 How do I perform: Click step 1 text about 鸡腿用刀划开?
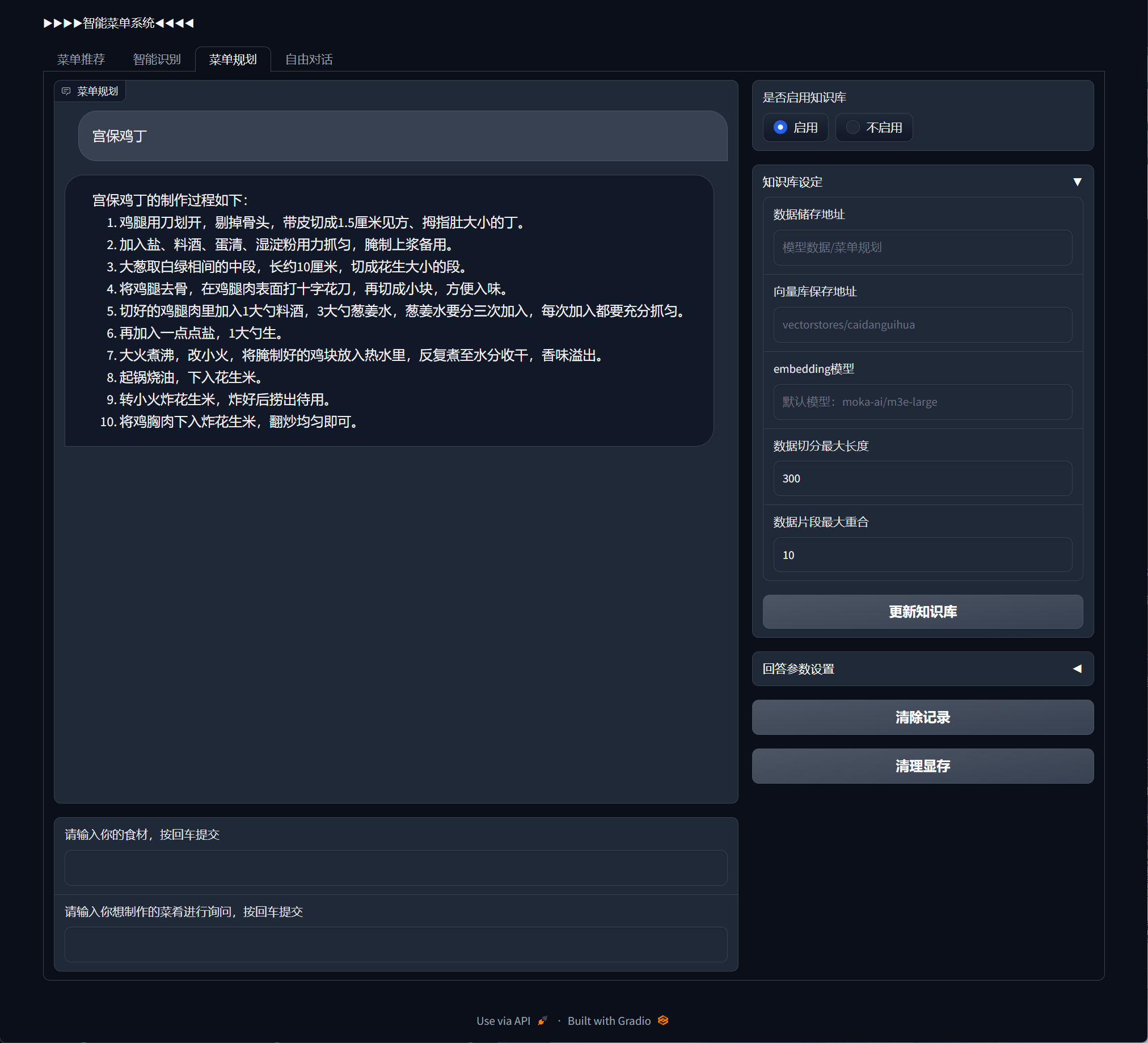click(x=322, y=222)
